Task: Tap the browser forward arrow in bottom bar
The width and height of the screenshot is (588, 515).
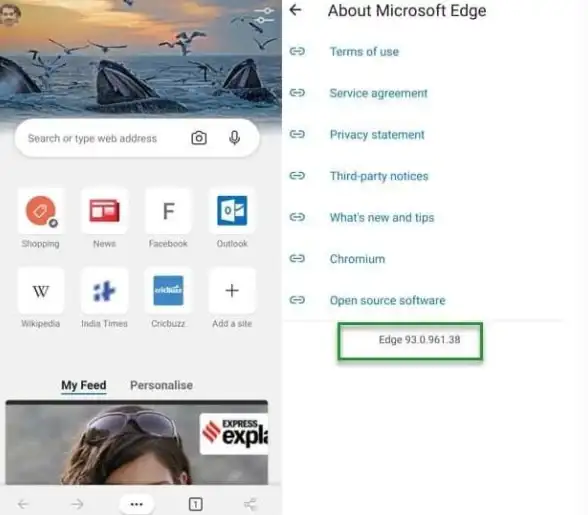Action: point(77,504)
